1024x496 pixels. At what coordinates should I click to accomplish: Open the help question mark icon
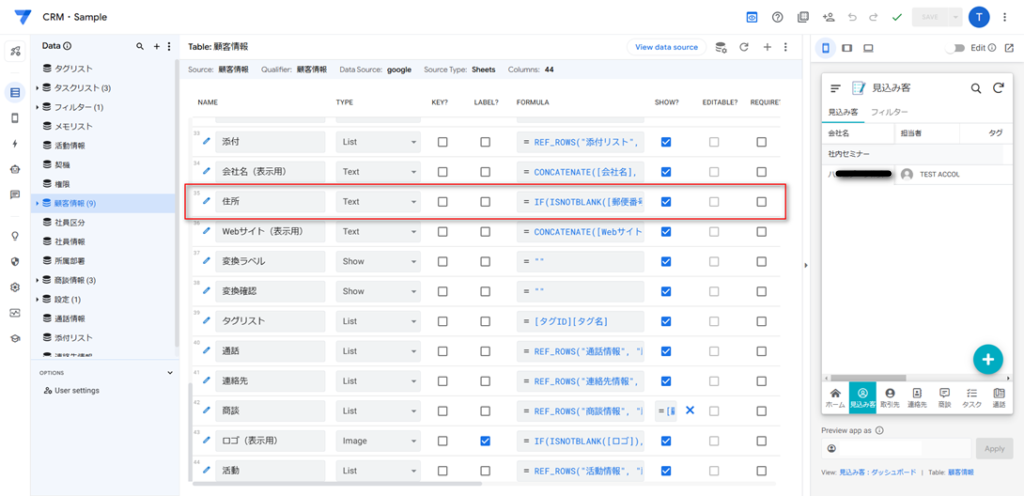click(777, 17)
